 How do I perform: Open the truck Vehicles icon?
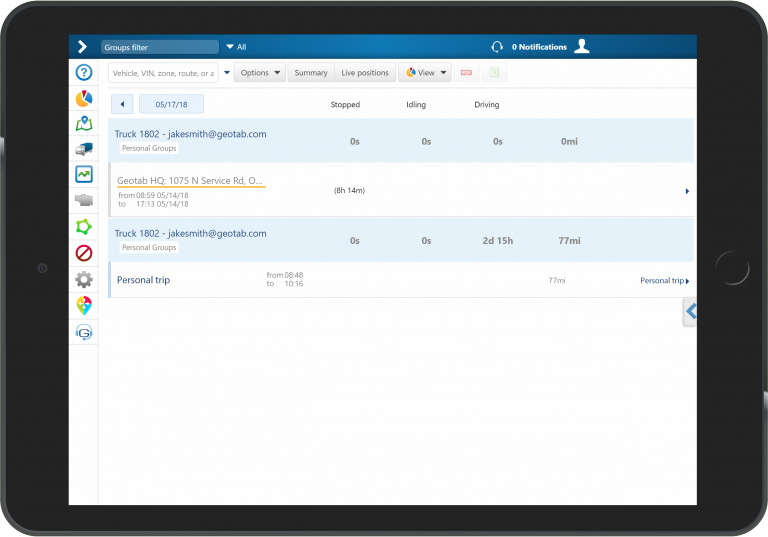point(84,149)
